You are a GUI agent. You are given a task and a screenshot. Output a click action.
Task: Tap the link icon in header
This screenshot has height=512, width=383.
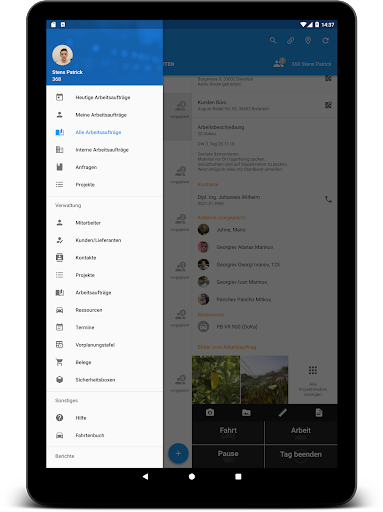pos(290,41)
